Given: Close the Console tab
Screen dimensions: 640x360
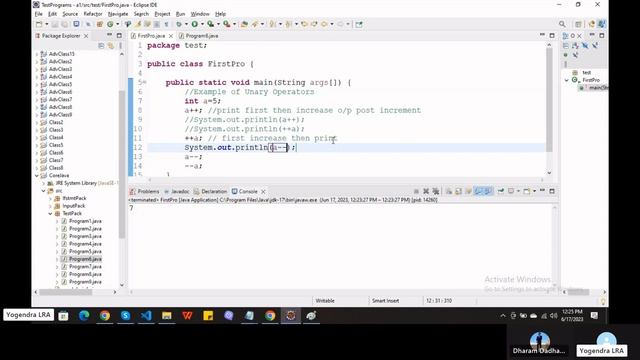Looking at the screenshot, I should [x=263, y=191].
